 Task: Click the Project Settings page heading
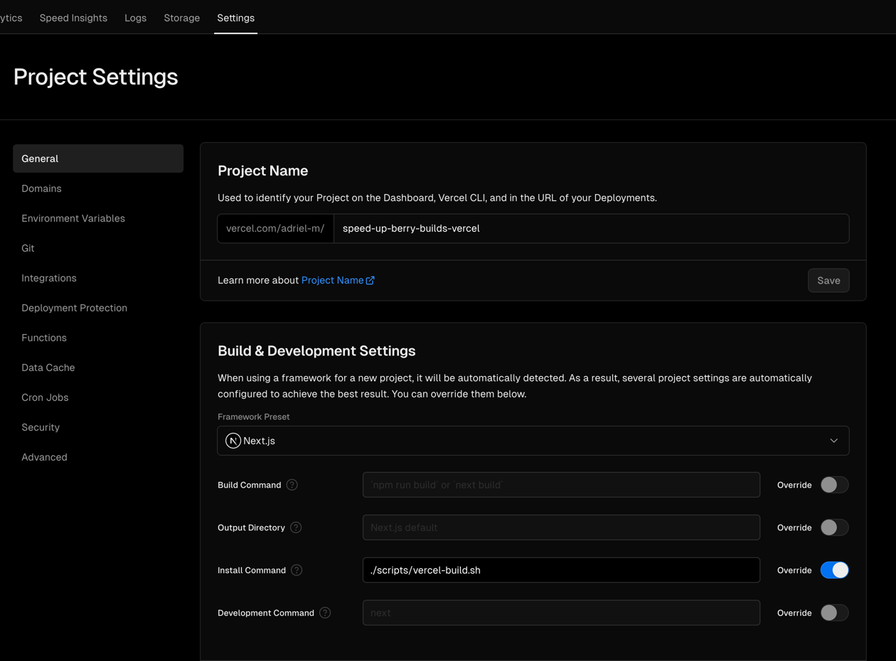95,77
